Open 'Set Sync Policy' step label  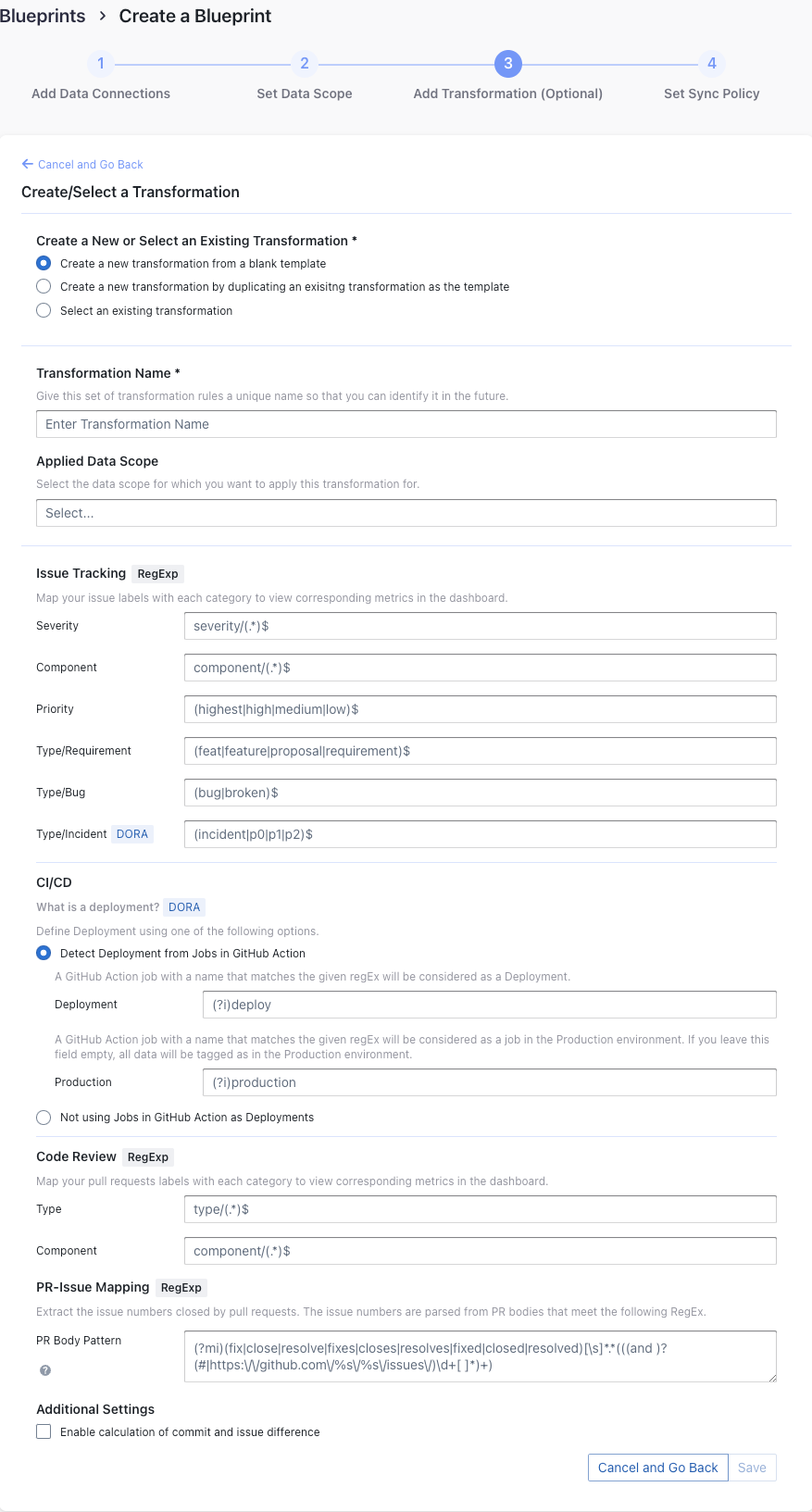coord(711,94)
